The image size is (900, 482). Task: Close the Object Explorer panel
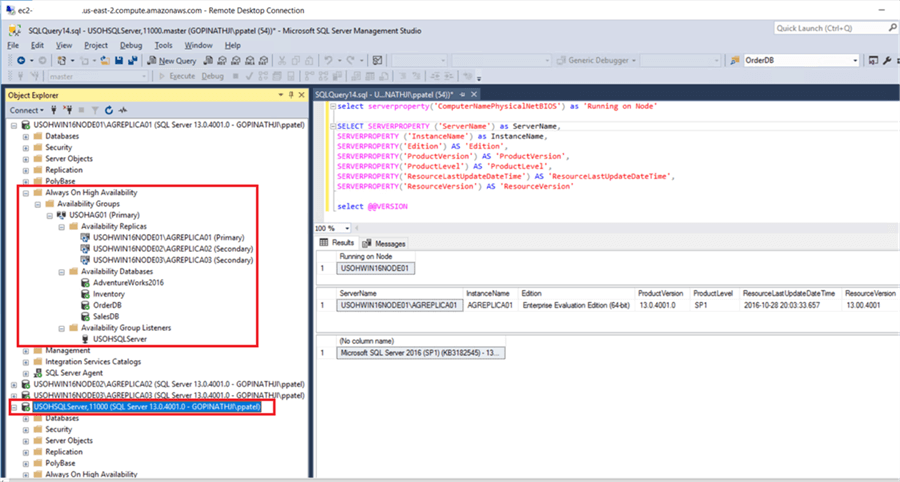[x=301, y=94]
